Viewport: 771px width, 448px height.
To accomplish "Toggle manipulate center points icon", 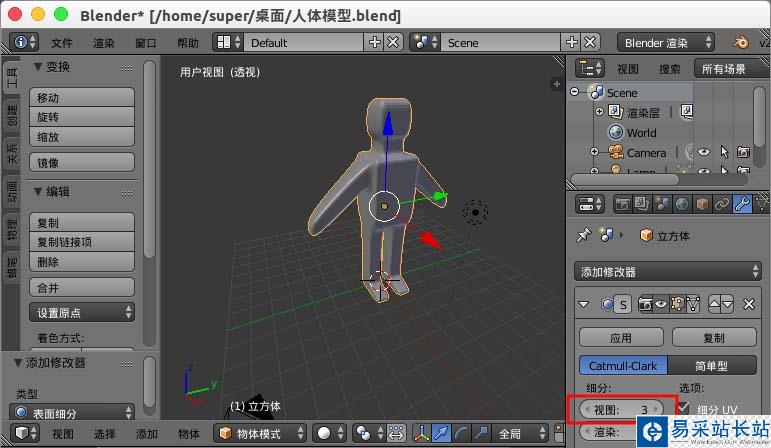I will [x=395, y=433].
